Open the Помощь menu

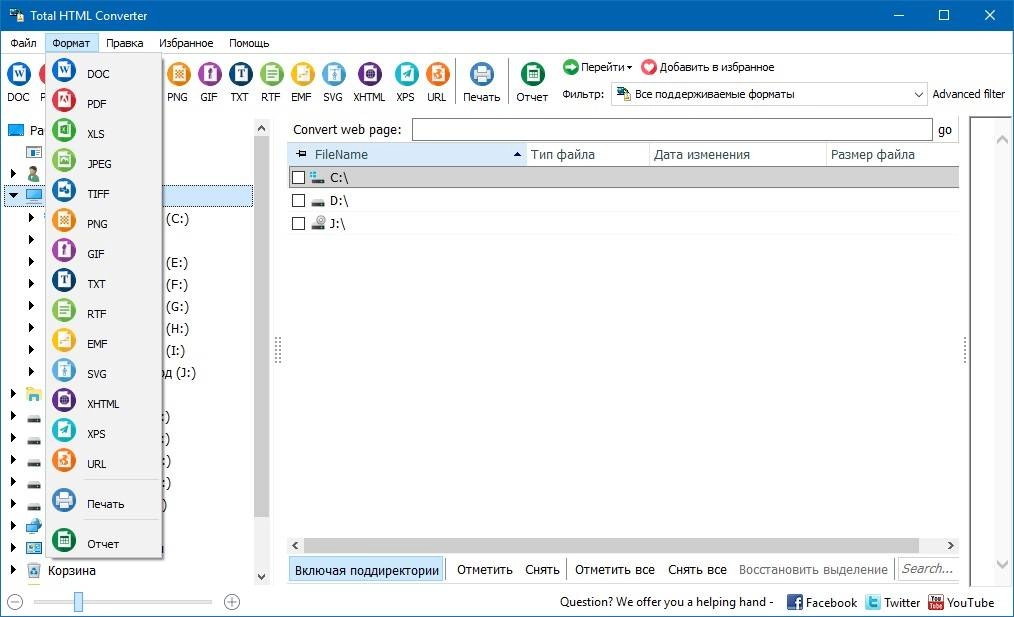[249, 43]
